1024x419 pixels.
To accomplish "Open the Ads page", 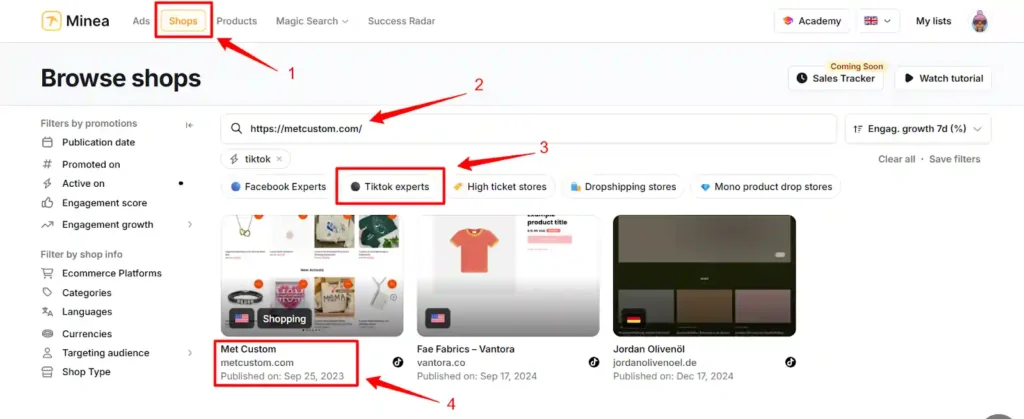I will tap(141, 21).
